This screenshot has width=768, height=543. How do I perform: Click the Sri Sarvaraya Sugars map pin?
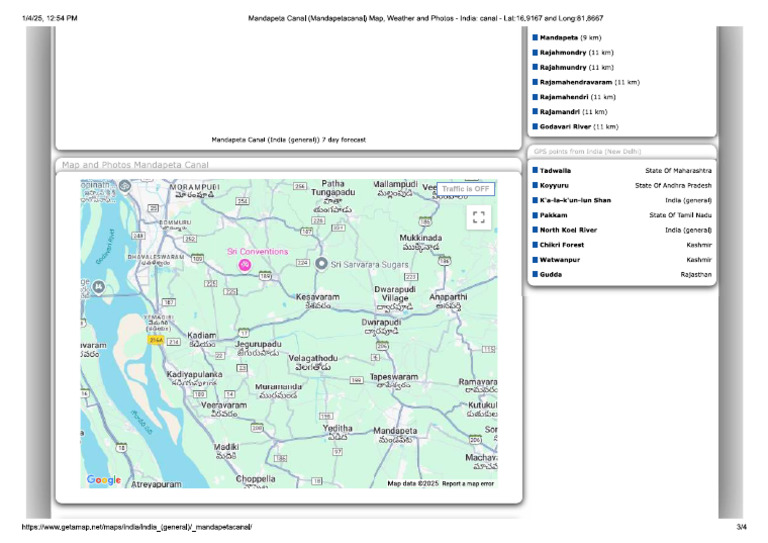coord(321,263)
